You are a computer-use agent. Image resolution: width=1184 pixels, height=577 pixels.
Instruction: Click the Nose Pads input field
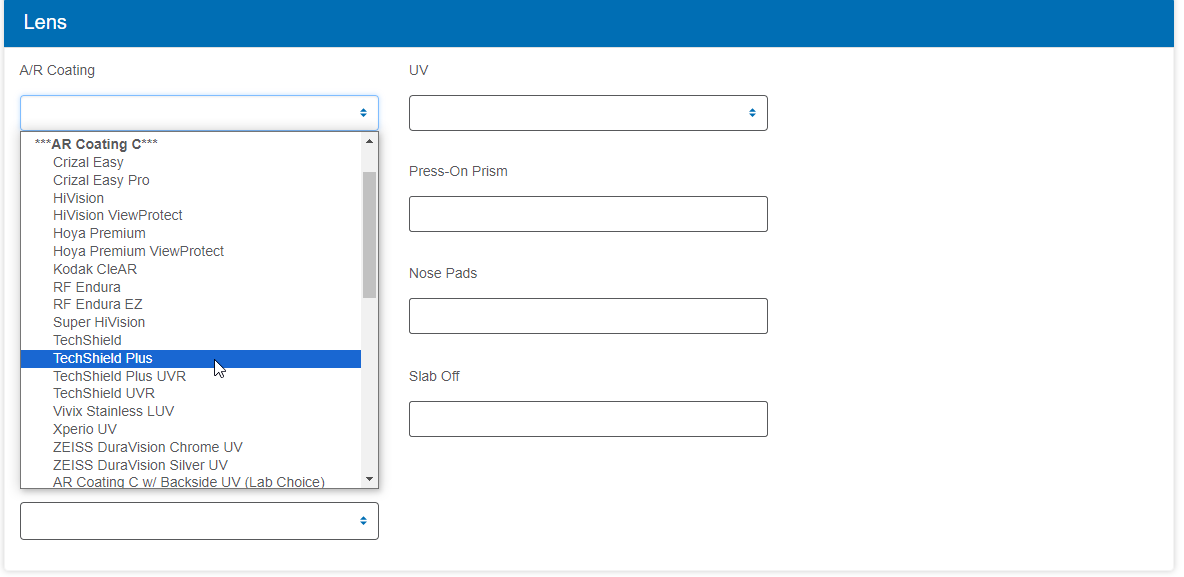coord(588,316)
